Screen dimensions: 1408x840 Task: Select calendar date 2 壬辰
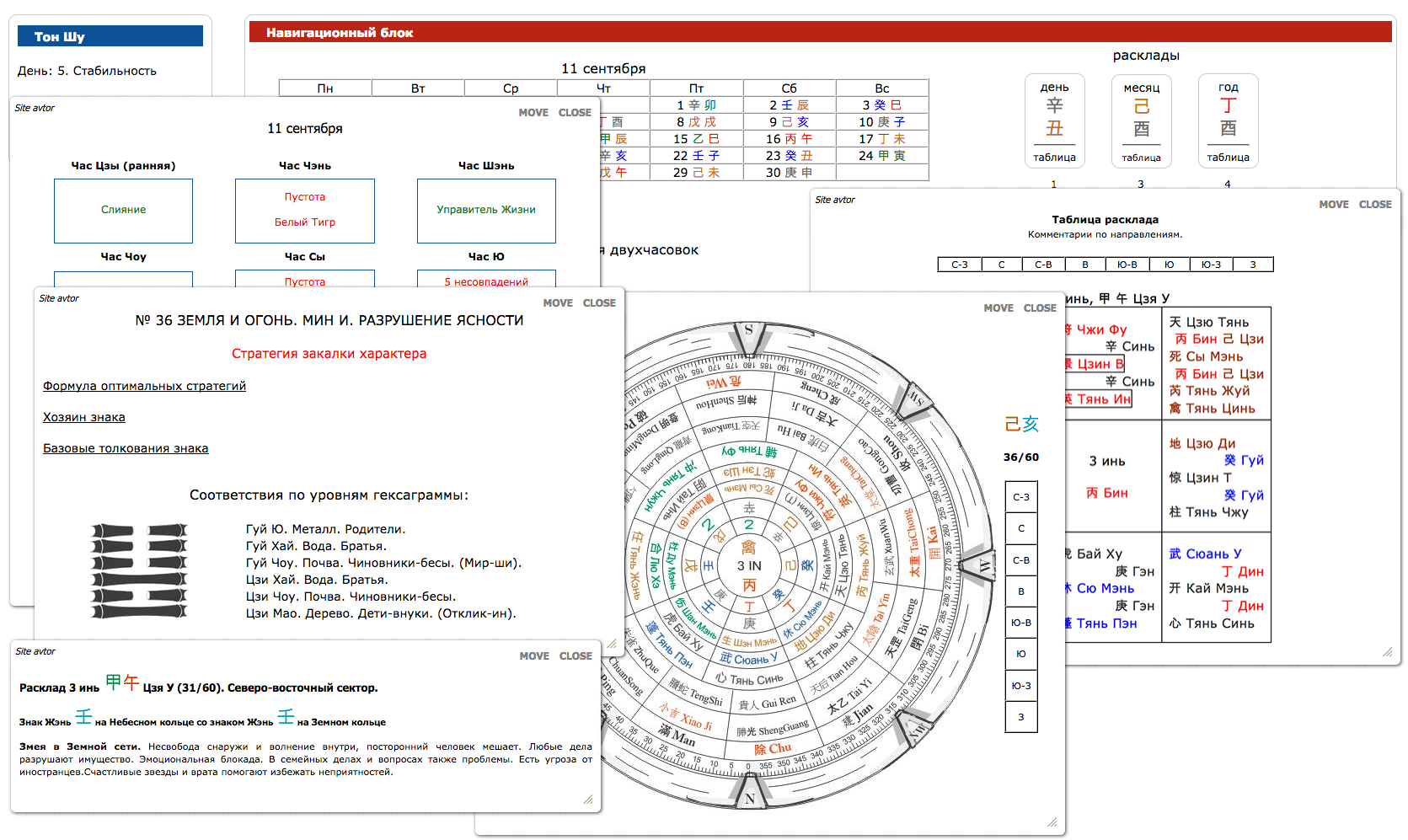point(789,105)
